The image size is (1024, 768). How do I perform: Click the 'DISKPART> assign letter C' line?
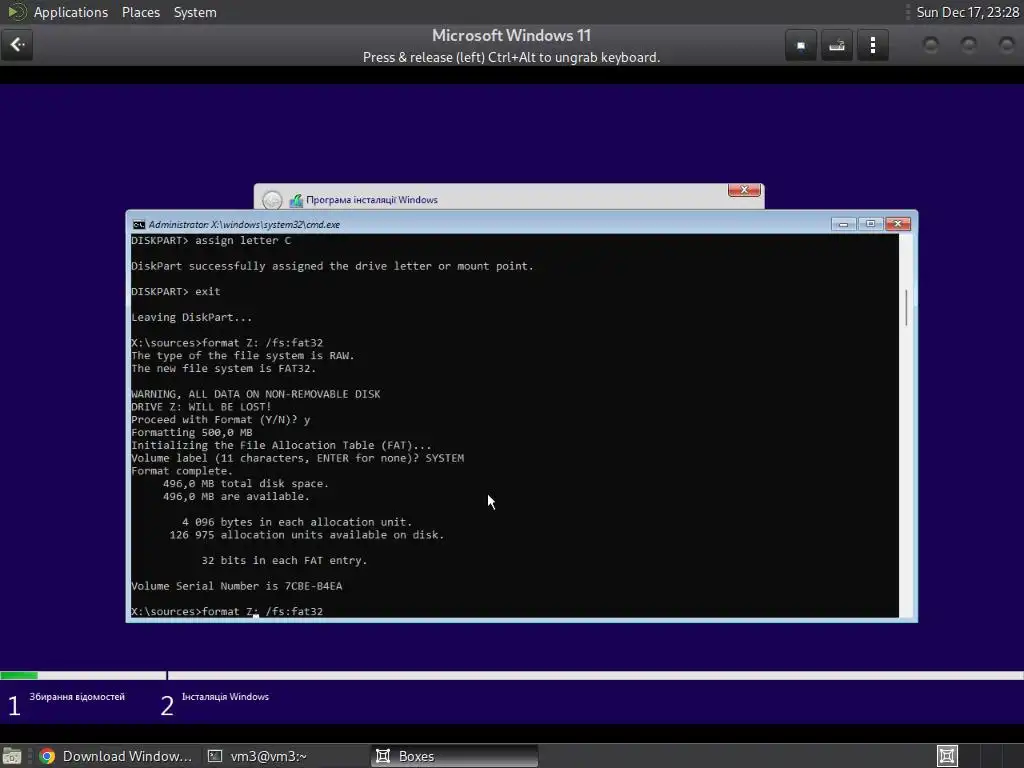[x=211, y=240]
